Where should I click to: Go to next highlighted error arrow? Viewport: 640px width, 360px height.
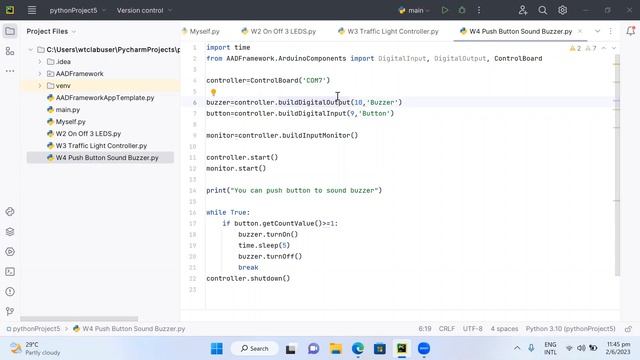(613, 48)
